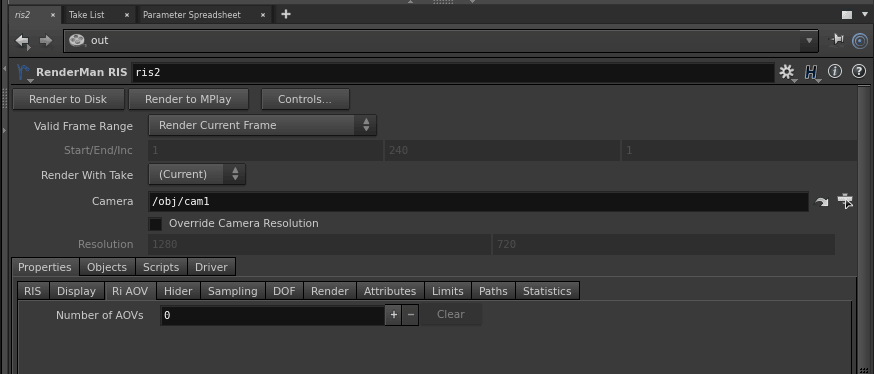Viewport: 874px width, 374px height.
Task: Add an AOV with the plus button
Action: pos(394,315)
